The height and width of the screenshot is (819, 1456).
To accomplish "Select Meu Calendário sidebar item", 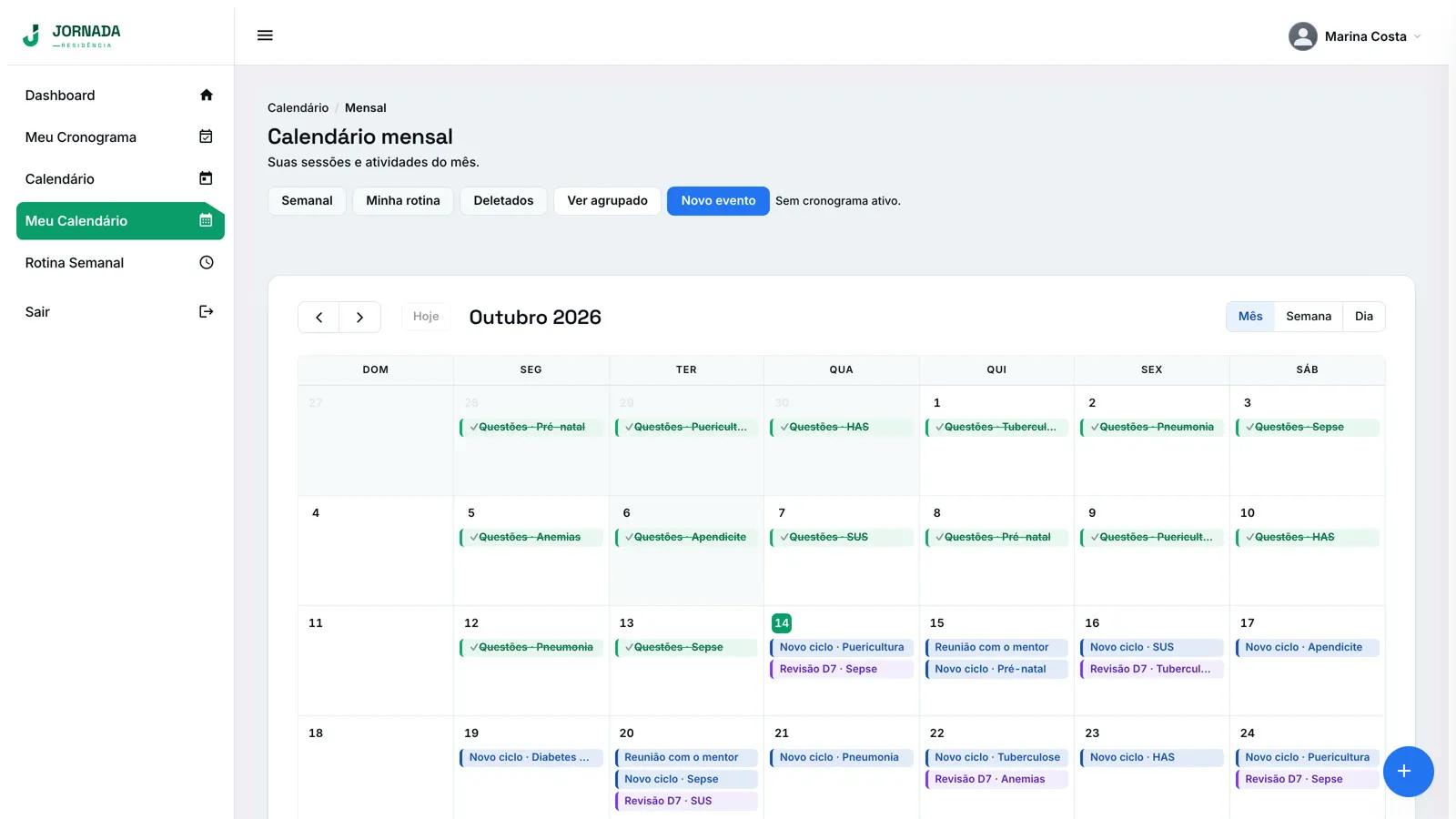I will [x=120, y=220].
